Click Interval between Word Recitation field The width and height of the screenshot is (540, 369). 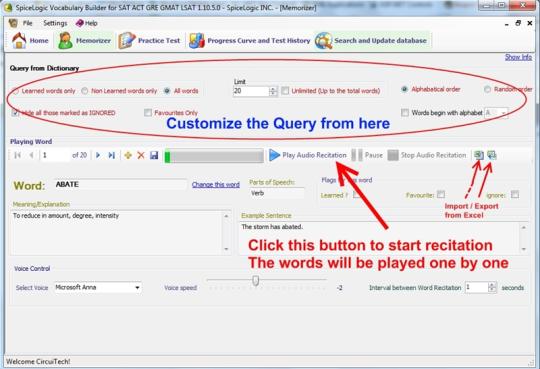coord(477,287)
